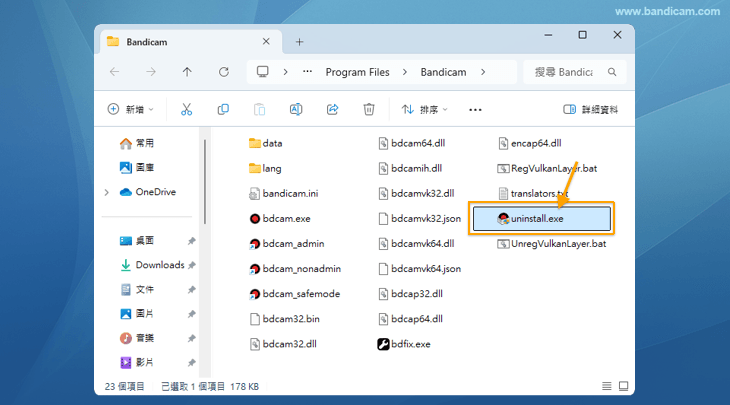Click the This PC monitor icon in address bar
The image size is (730, 405).
pyautogui.click(x=263, y=72)
